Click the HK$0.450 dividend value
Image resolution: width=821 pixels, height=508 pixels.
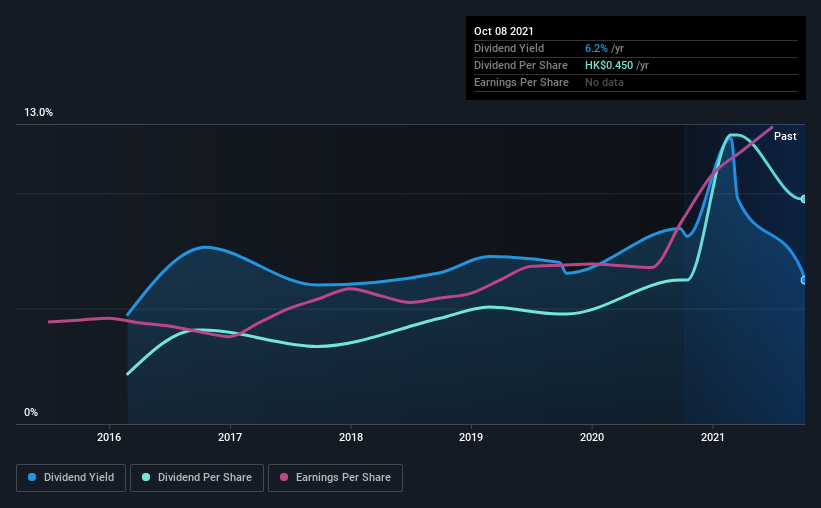609,65
